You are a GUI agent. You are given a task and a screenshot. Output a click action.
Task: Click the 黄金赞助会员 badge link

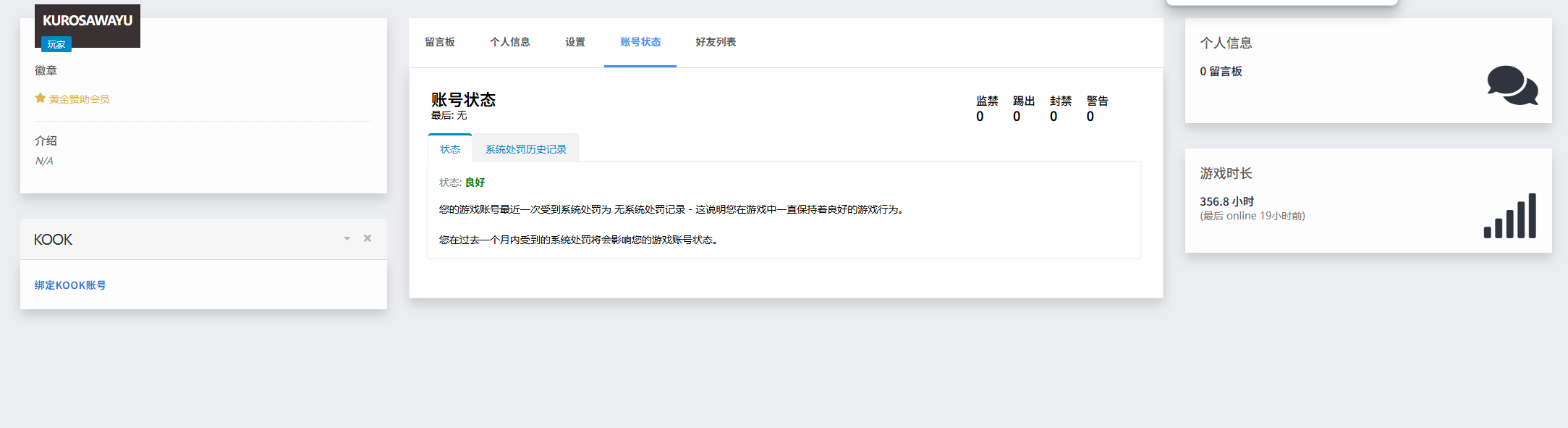click(80, 99)
